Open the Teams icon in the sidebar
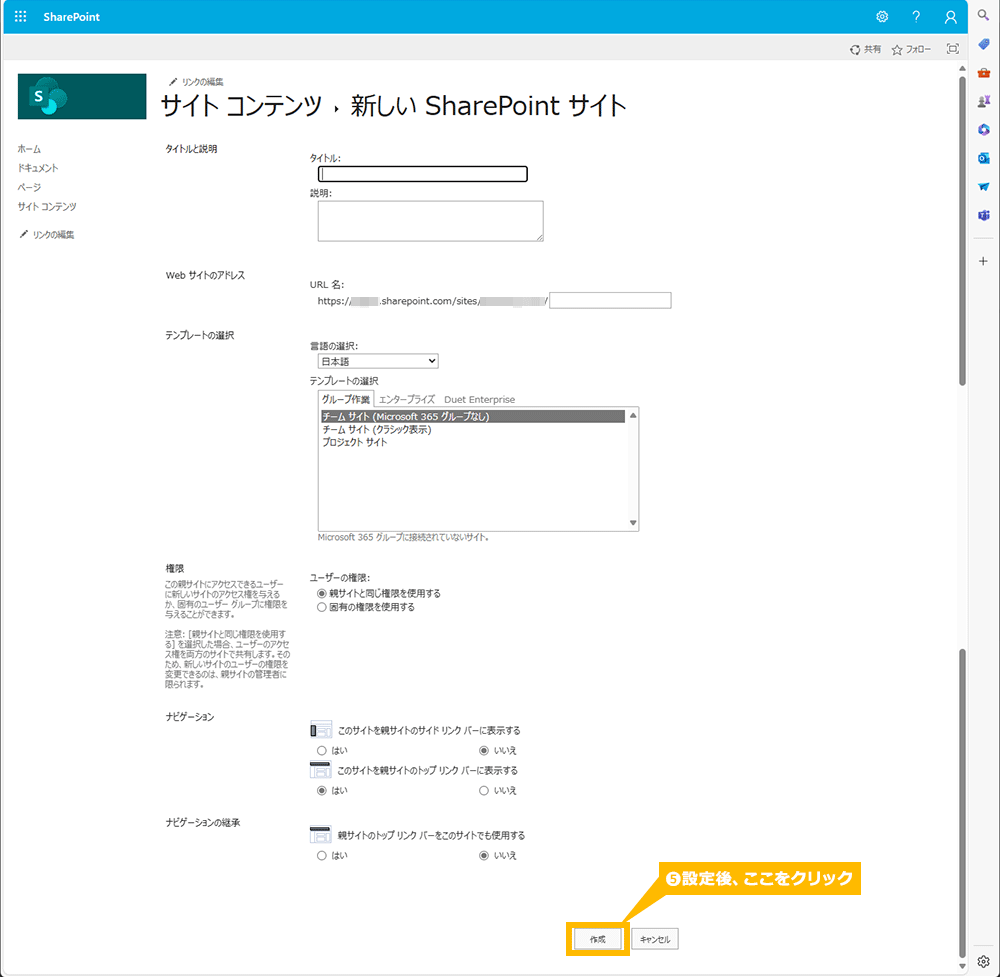Image resolution: width=1000 pixels, height=977 pixels. 983,215
